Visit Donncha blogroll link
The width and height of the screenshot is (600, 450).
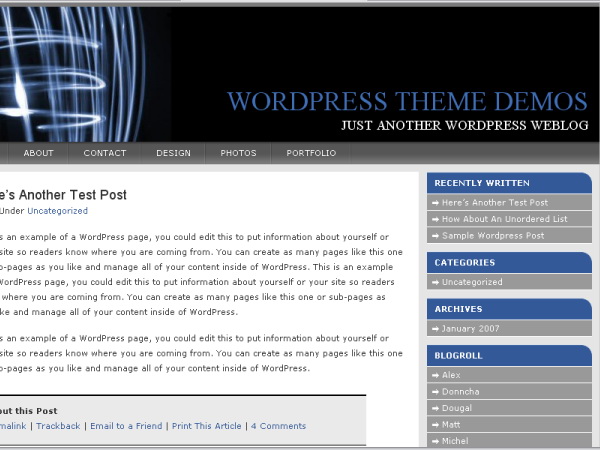460,391
